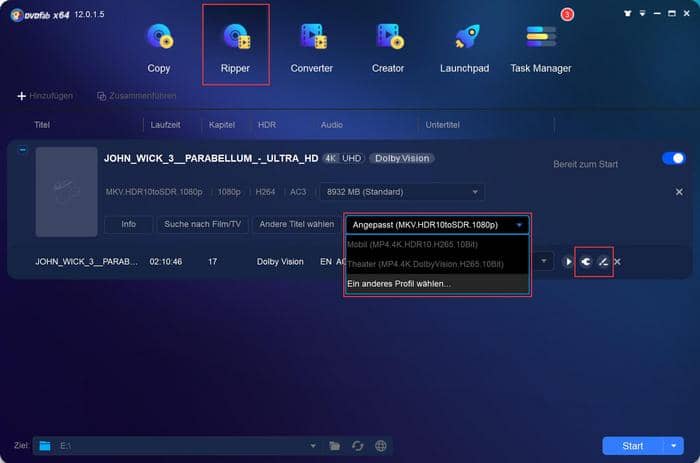Click the Untertitel column header
700x463 pixels.
coord(442,125)
